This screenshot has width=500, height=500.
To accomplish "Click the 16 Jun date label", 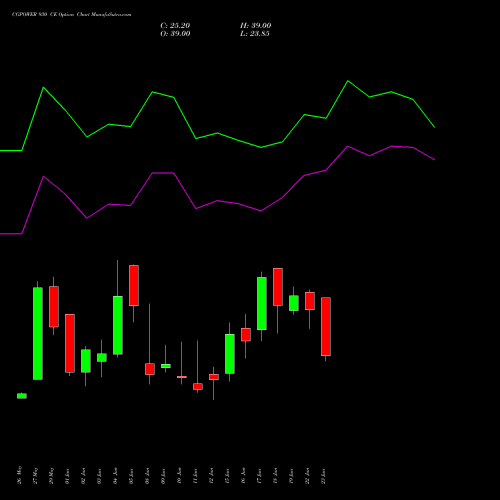I will pos(243,476).
